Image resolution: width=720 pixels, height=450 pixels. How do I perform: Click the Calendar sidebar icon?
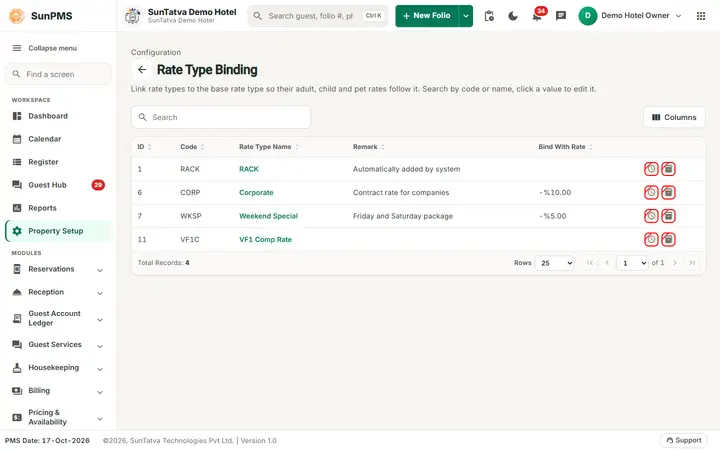click(17, 139)
